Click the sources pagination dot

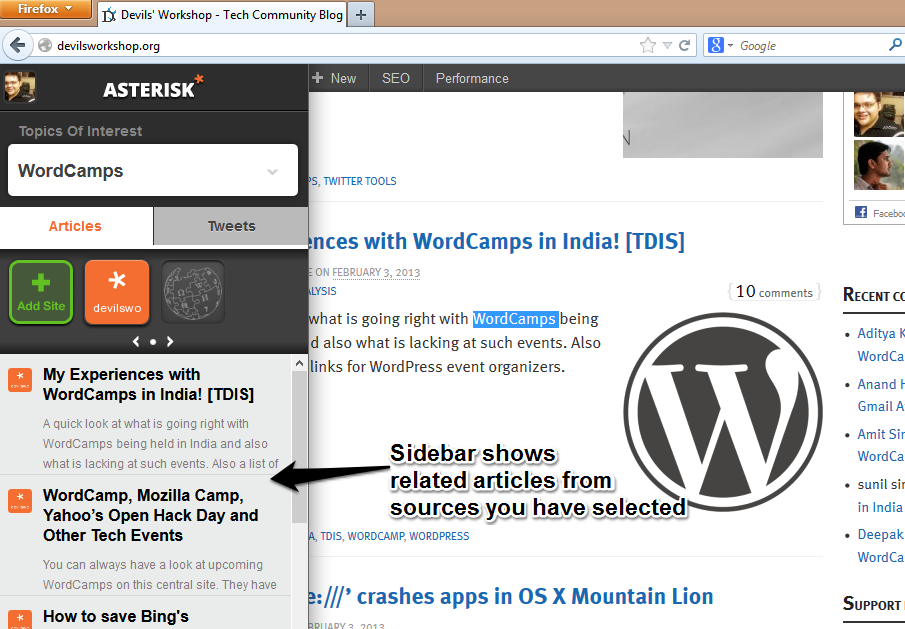[x=153, y=342]
